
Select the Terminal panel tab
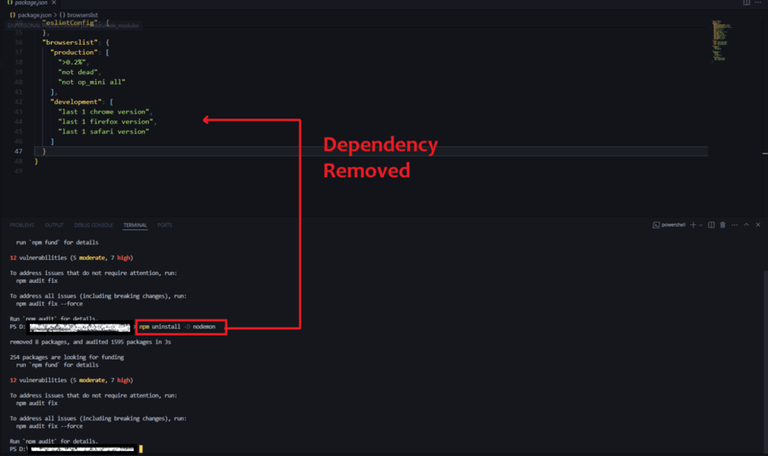135,225
